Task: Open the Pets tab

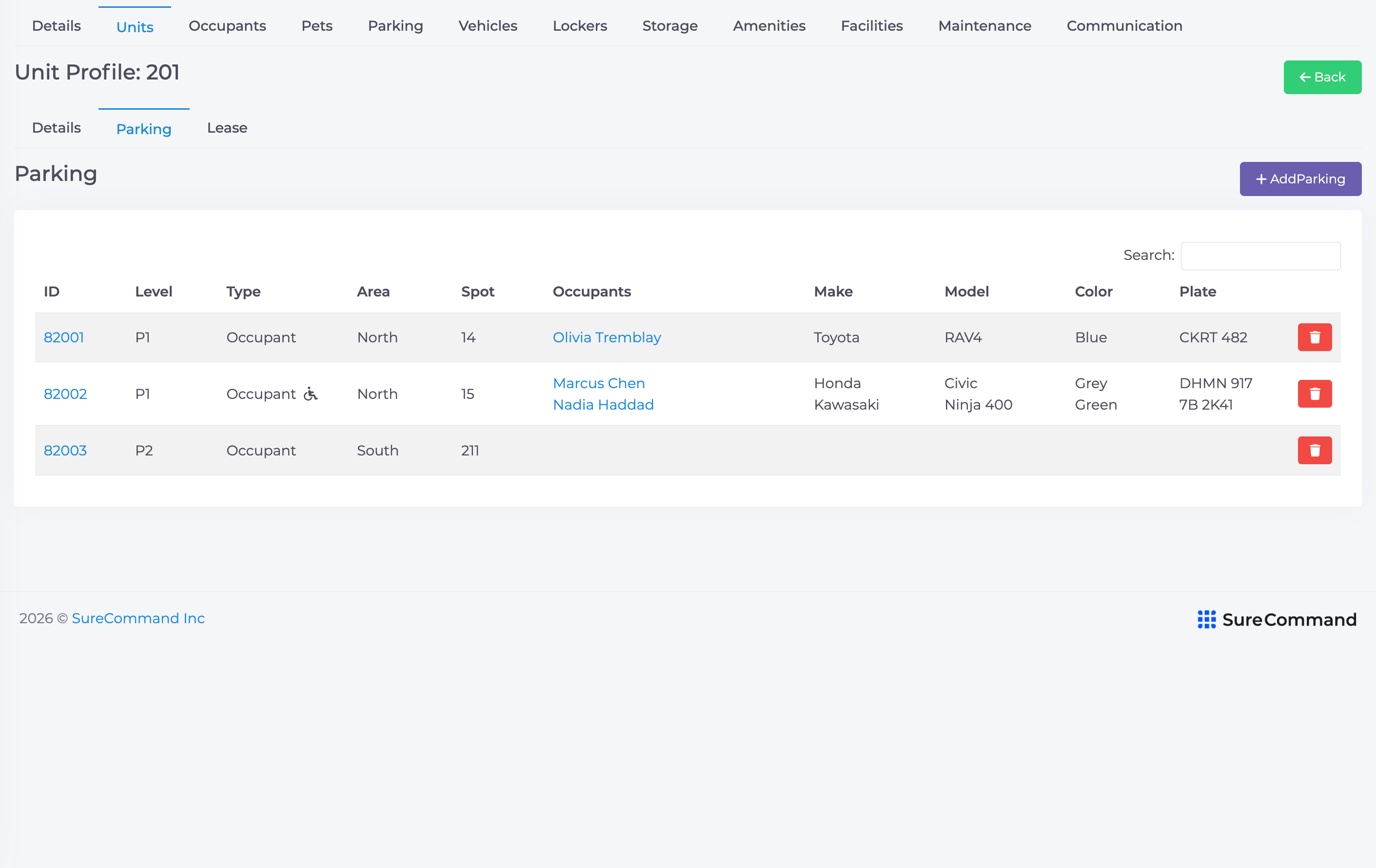Action: click(317, 26)
